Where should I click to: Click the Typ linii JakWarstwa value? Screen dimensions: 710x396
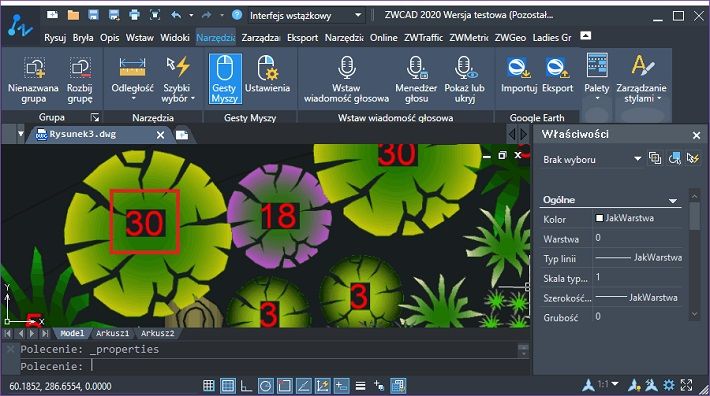click(638, 258)
